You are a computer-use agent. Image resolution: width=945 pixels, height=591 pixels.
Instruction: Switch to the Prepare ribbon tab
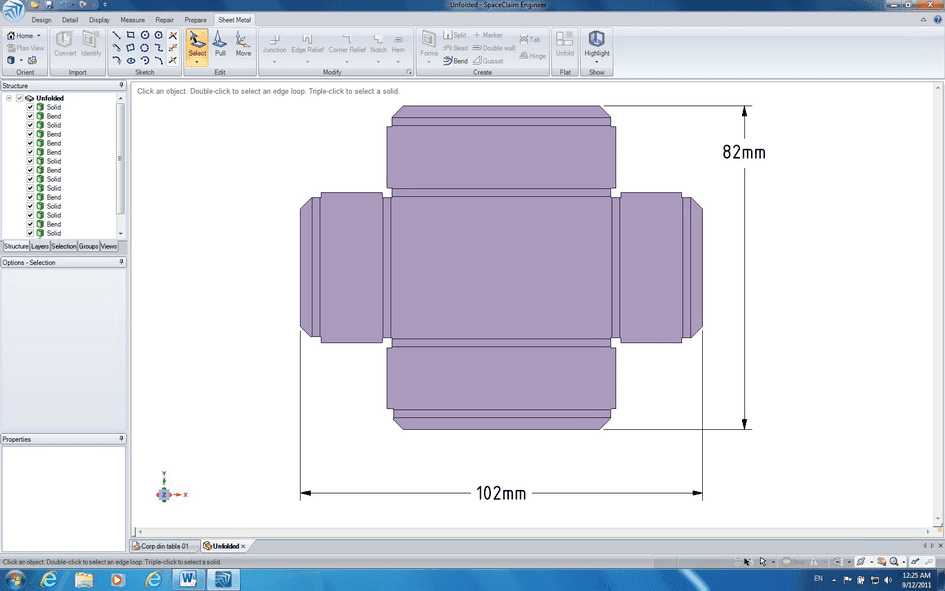196,20
